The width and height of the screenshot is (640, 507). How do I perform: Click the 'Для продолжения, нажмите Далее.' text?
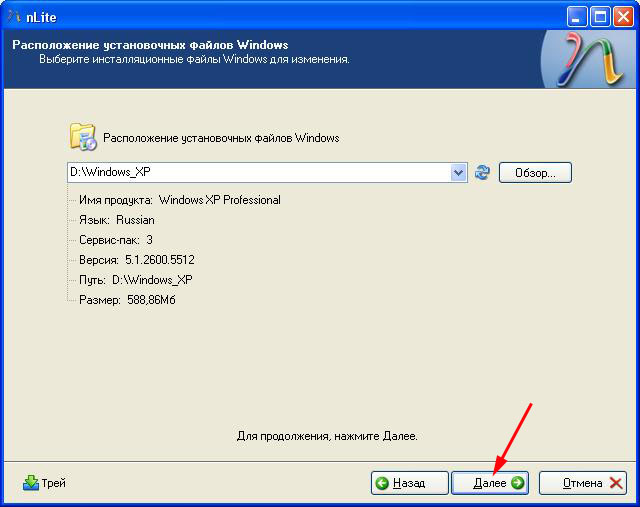point(327,436)
